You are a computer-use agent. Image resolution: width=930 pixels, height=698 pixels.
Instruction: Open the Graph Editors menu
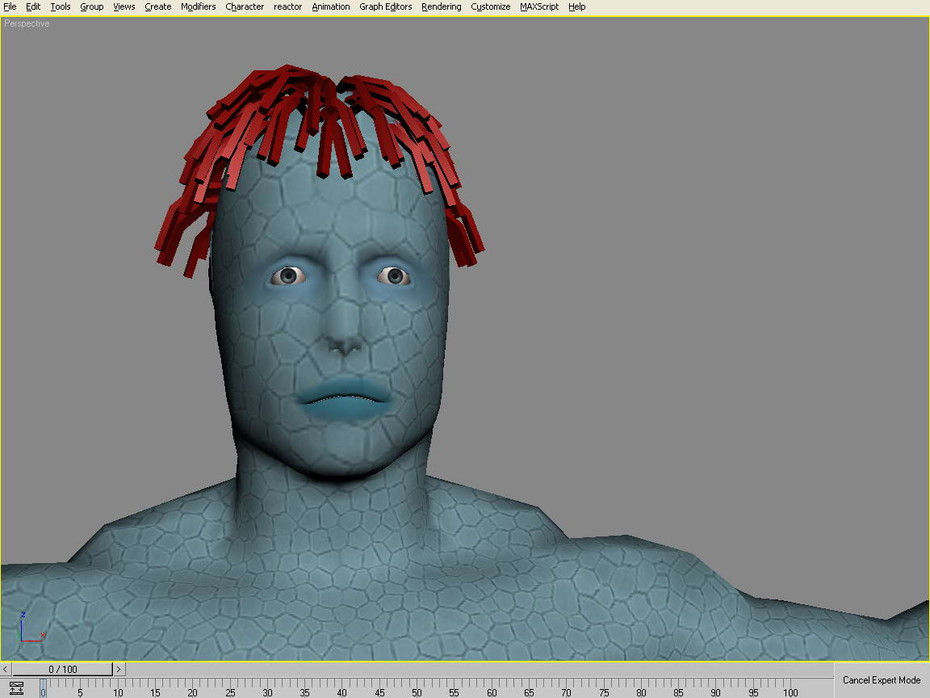[x=386, y=7]
